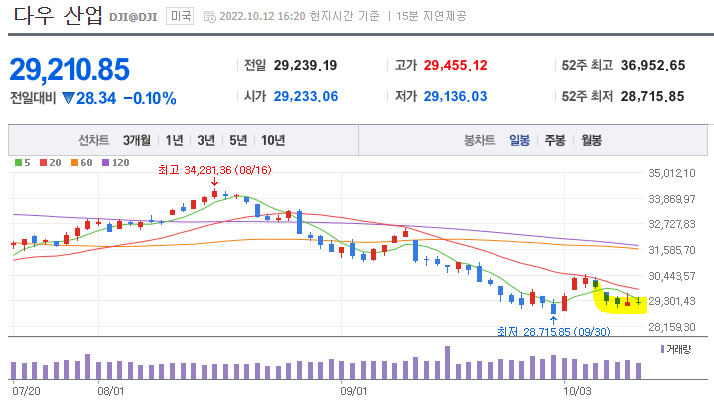Viewport: 714px width, 410px height.
Task: Click the blue down-triangle change indicator
Action: point(68,98)
